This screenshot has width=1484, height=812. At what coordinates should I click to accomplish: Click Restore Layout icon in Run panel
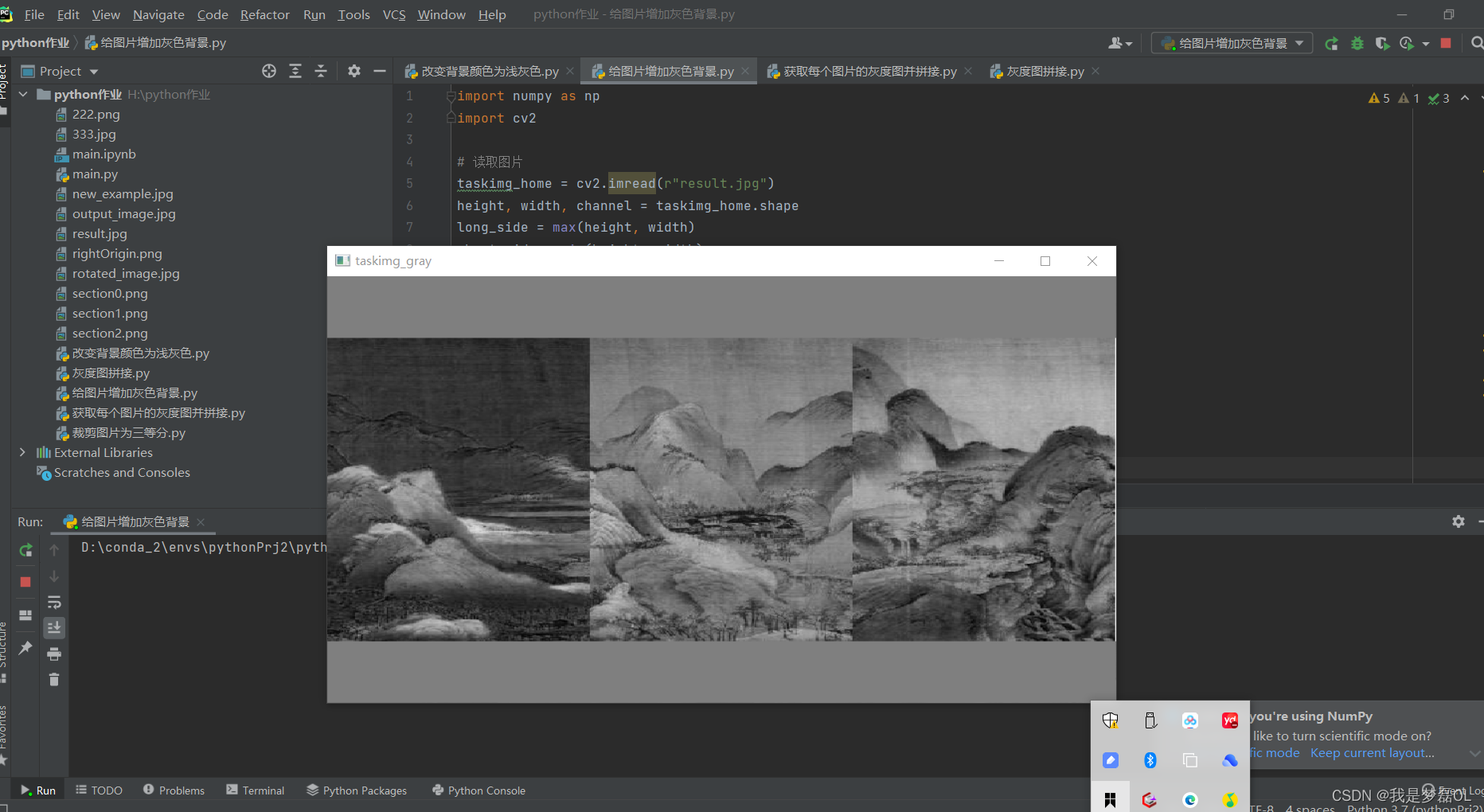[25, 615]
